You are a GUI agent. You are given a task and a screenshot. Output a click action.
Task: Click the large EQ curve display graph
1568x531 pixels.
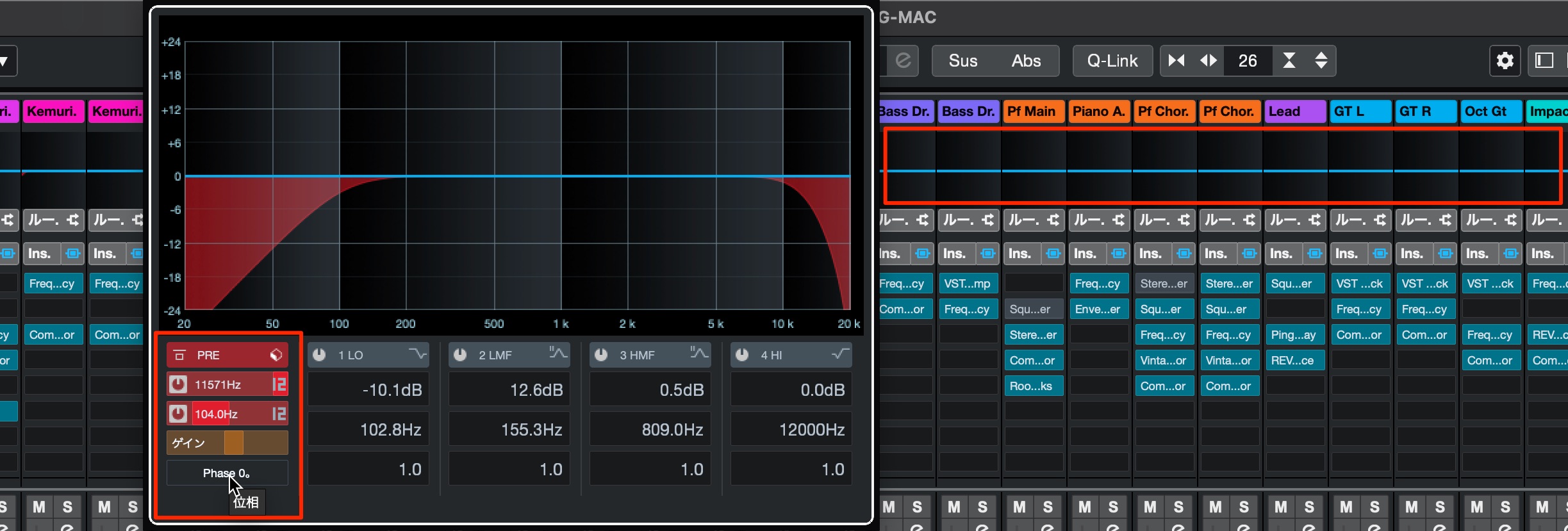[518, 176]
